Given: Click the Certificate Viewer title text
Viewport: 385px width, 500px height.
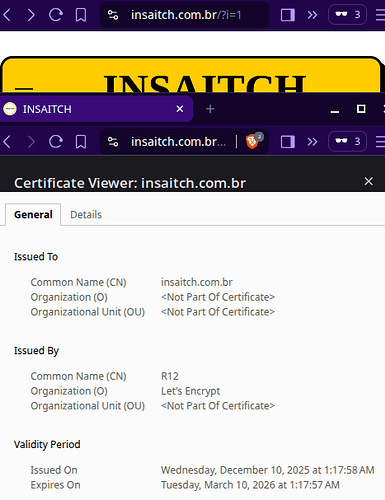Looking at the screenshot, I should pos(130,183).
